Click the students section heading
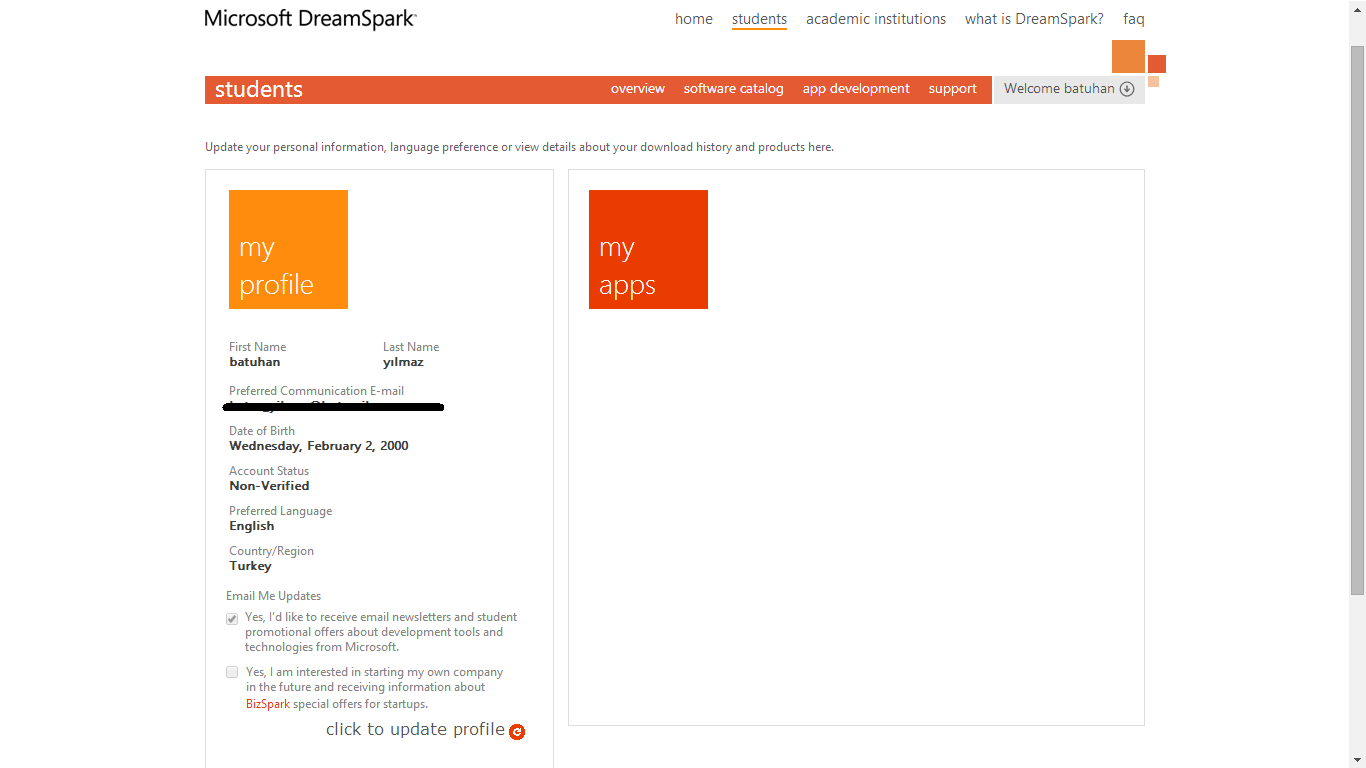Image resolution: width=1366 pixels, height=768 pixels. point(259,89)
